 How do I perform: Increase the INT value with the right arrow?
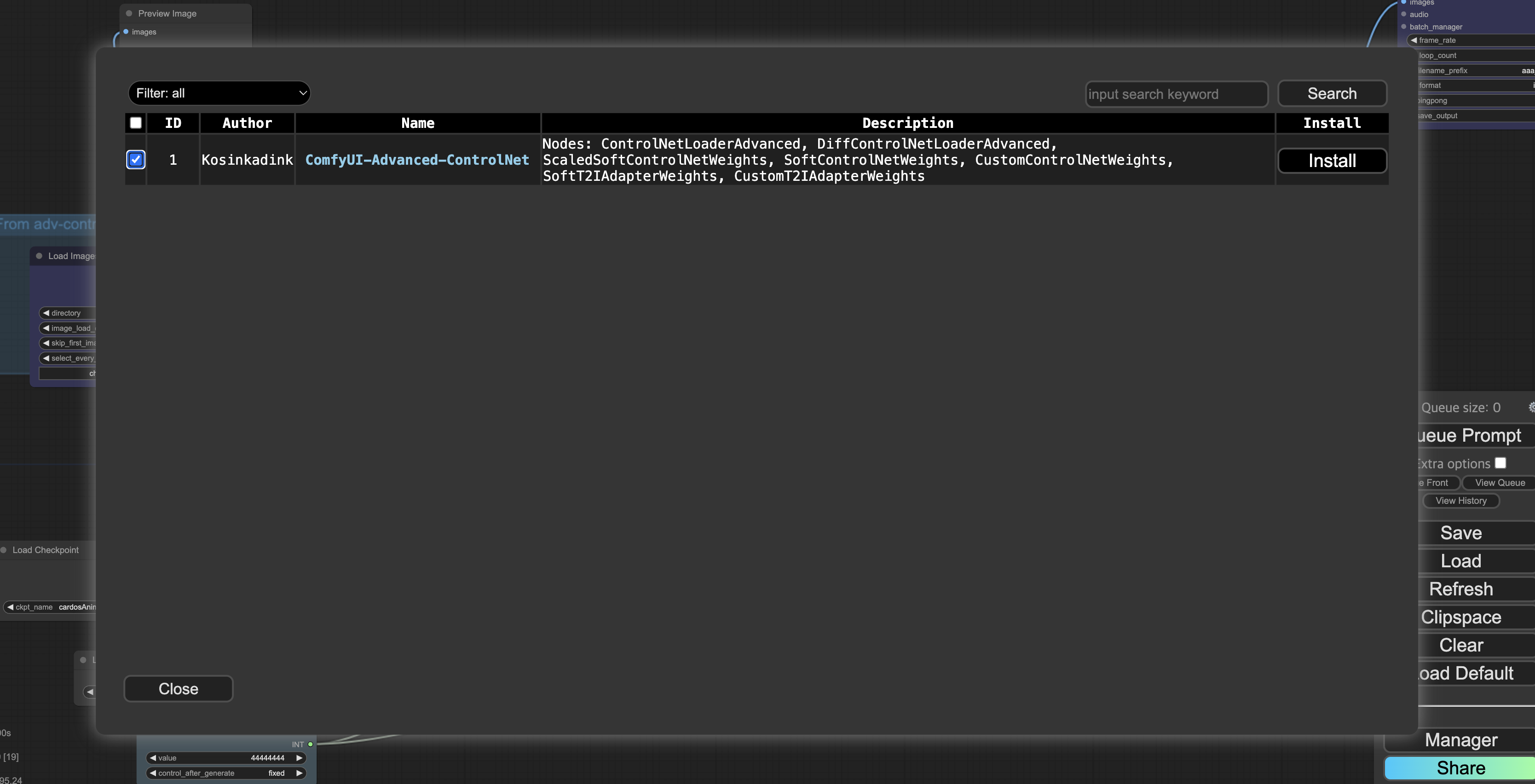pos(299,758)
